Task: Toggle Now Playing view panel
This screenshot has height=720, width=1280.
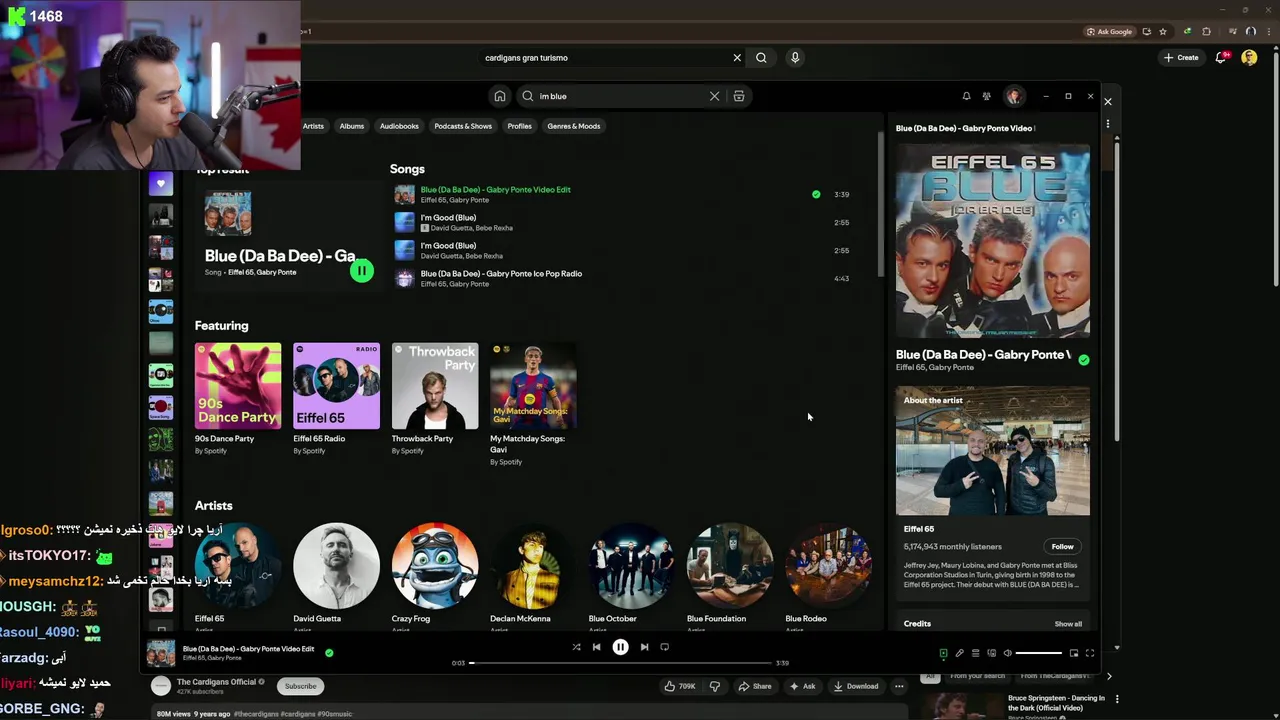Action: pos(943,653)
